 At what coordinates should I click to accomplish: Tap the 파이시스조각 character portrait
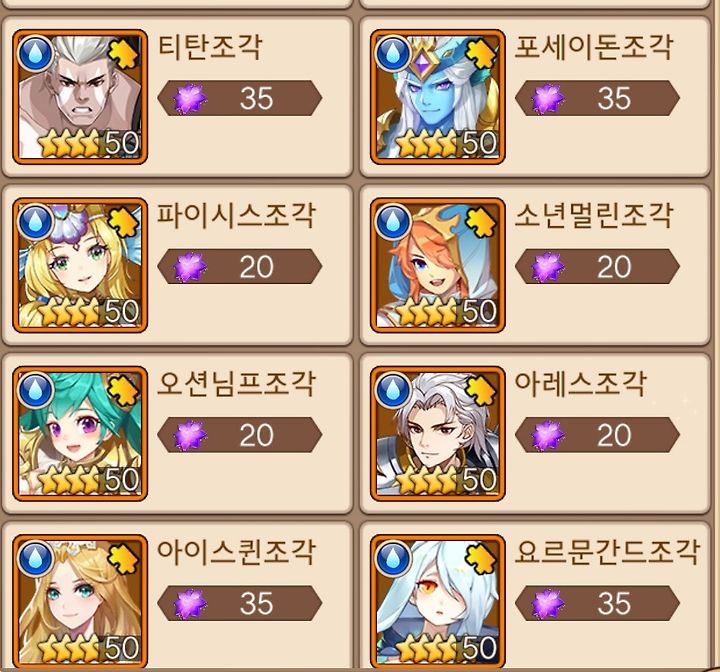click(80, 265)
